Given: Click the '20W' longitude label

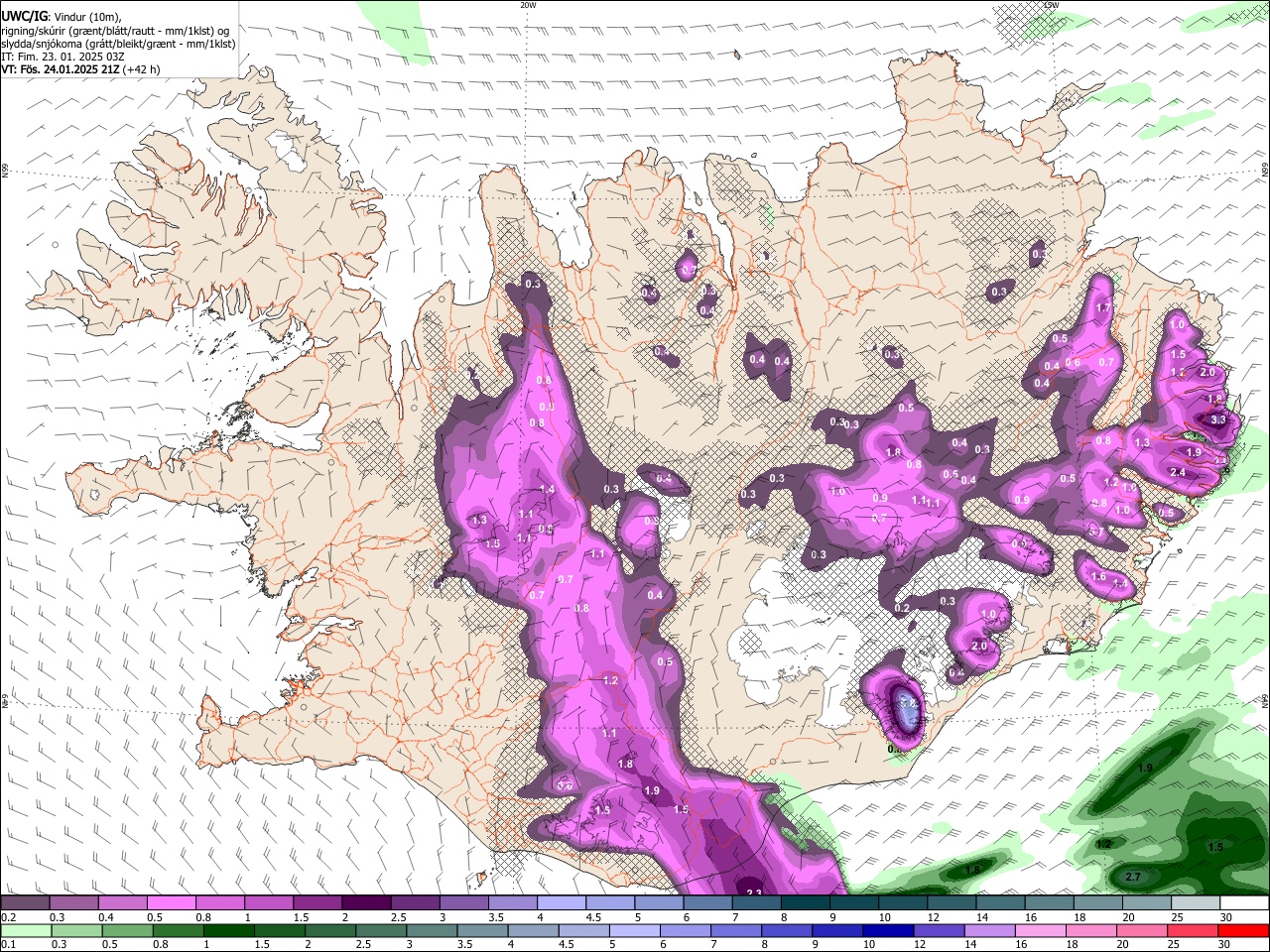Looking at the screenshot, I should [x=528, y=5].
